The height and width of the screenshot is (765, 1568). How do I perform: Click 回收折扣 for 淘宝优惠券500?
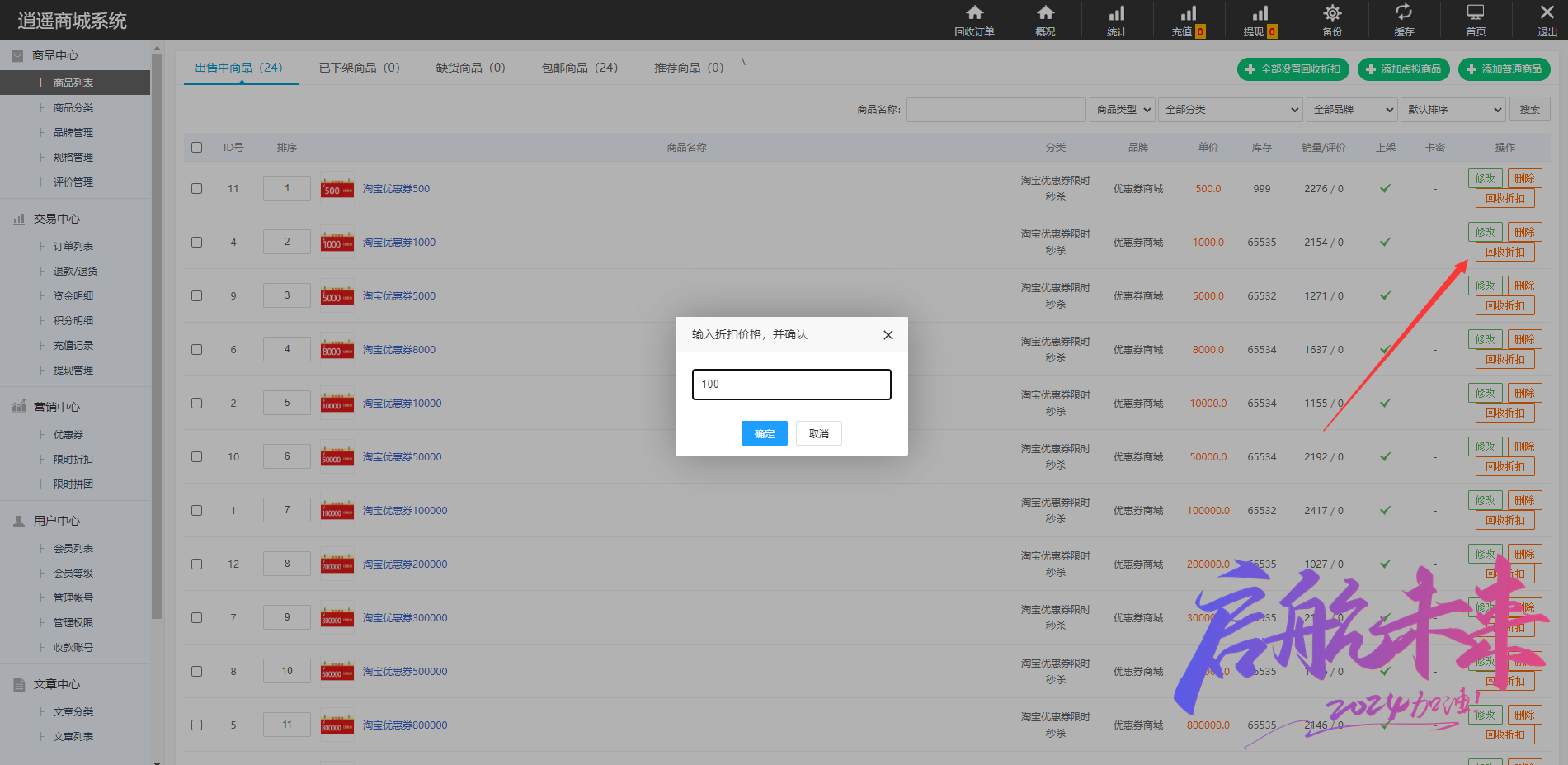pyautogui.click(x=1504, y=198)
